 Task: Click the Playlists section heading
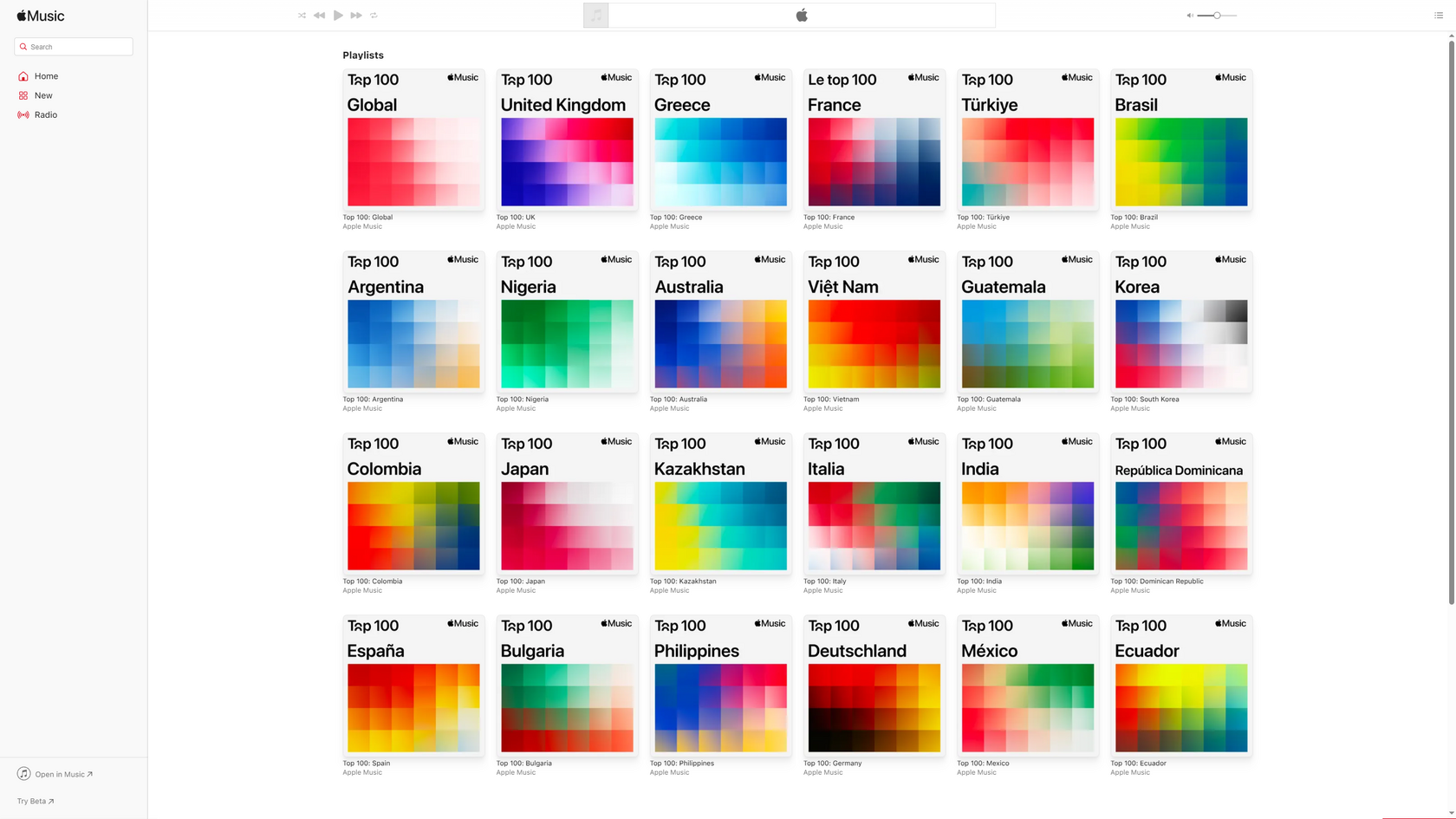(363, 55)
